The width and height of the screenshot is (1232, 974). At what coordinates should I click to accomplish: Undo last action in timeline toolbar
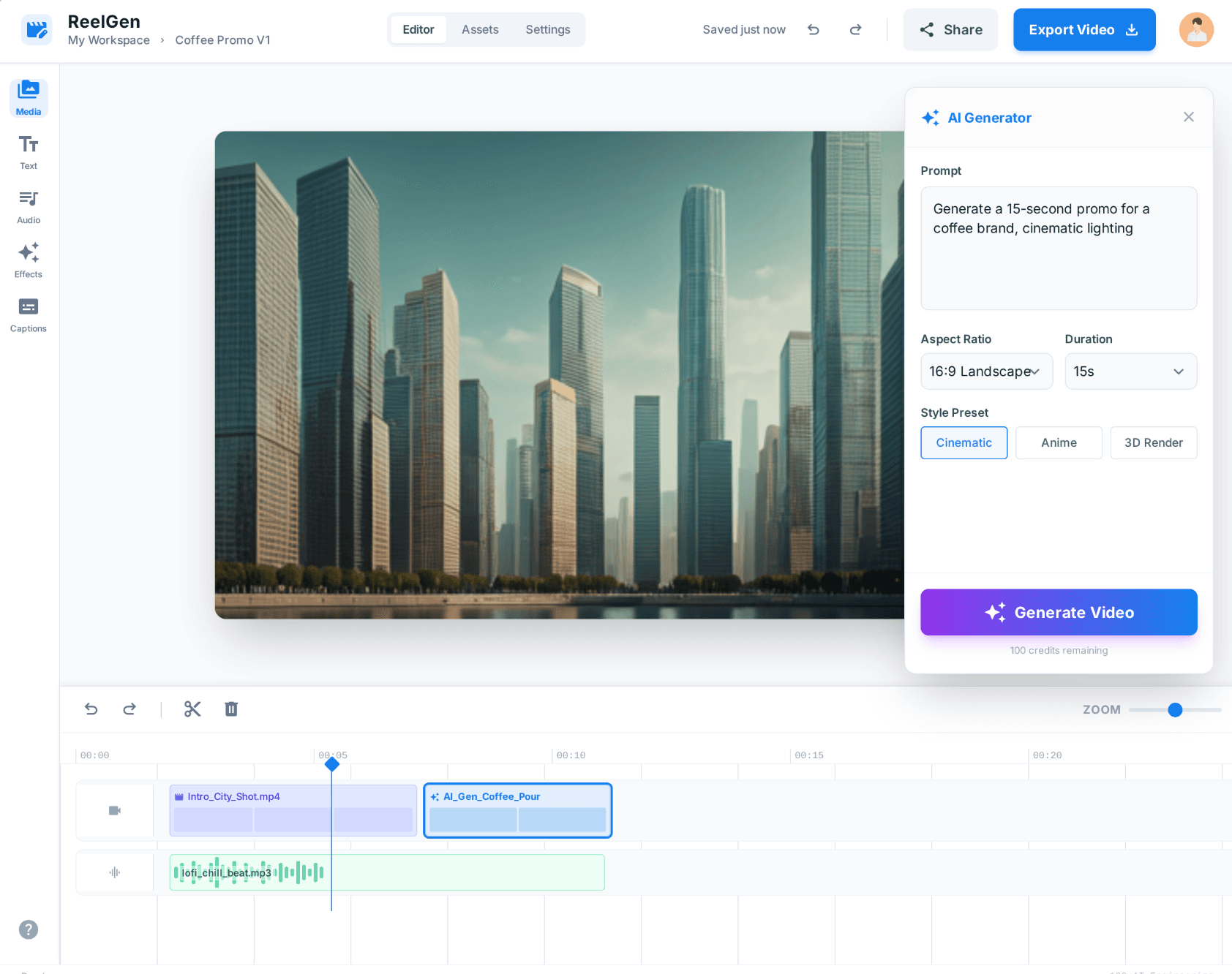click(x=91, y=709)
